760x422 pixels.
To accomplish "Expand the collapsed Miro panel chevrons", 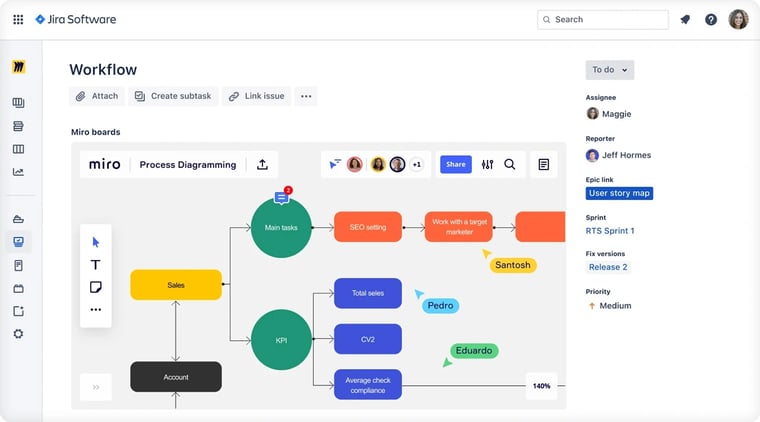I will pyautogui.click(x=96, y=386).
